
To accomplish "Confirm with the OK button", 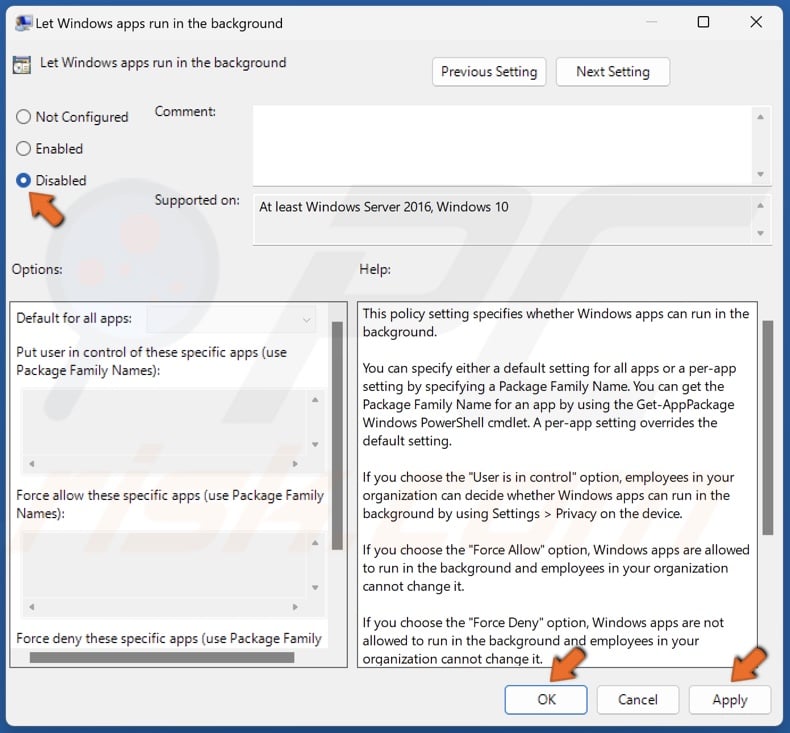I will tap(546, 699).
